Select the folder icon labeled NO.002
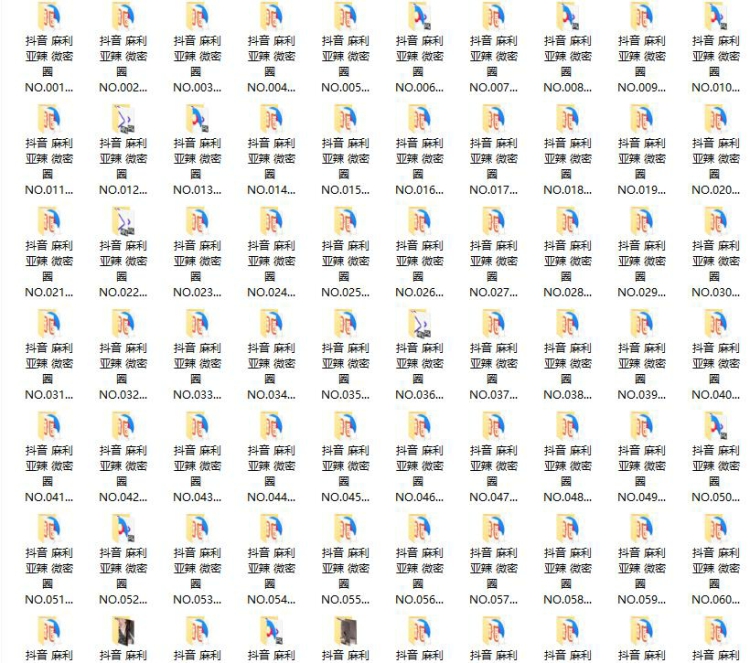 click(x=123, y=16)
